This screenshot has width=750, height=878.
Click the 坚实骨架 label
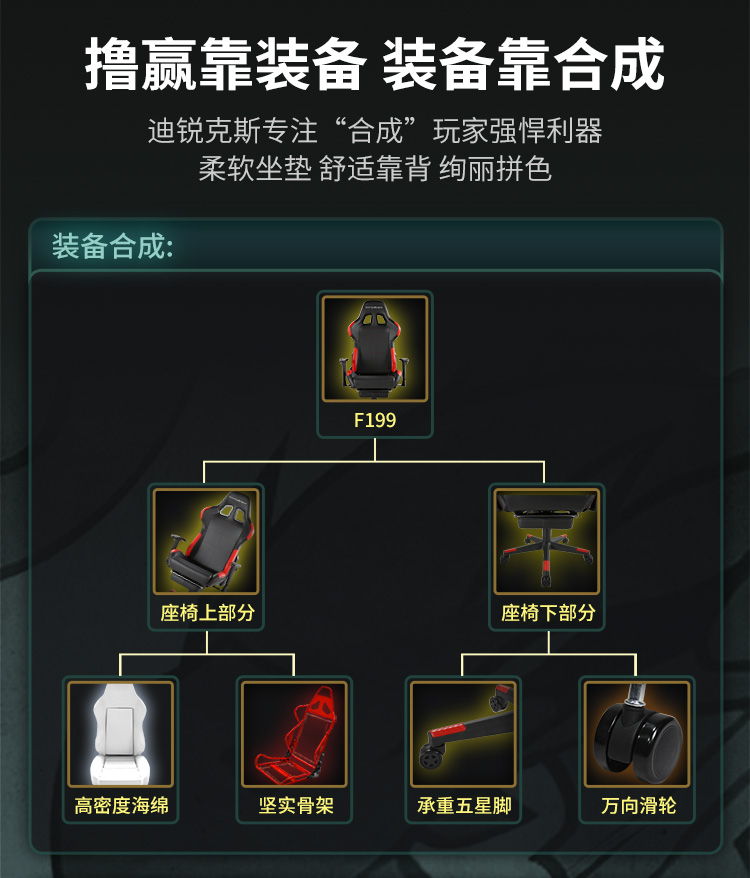(x=296, y=806)
